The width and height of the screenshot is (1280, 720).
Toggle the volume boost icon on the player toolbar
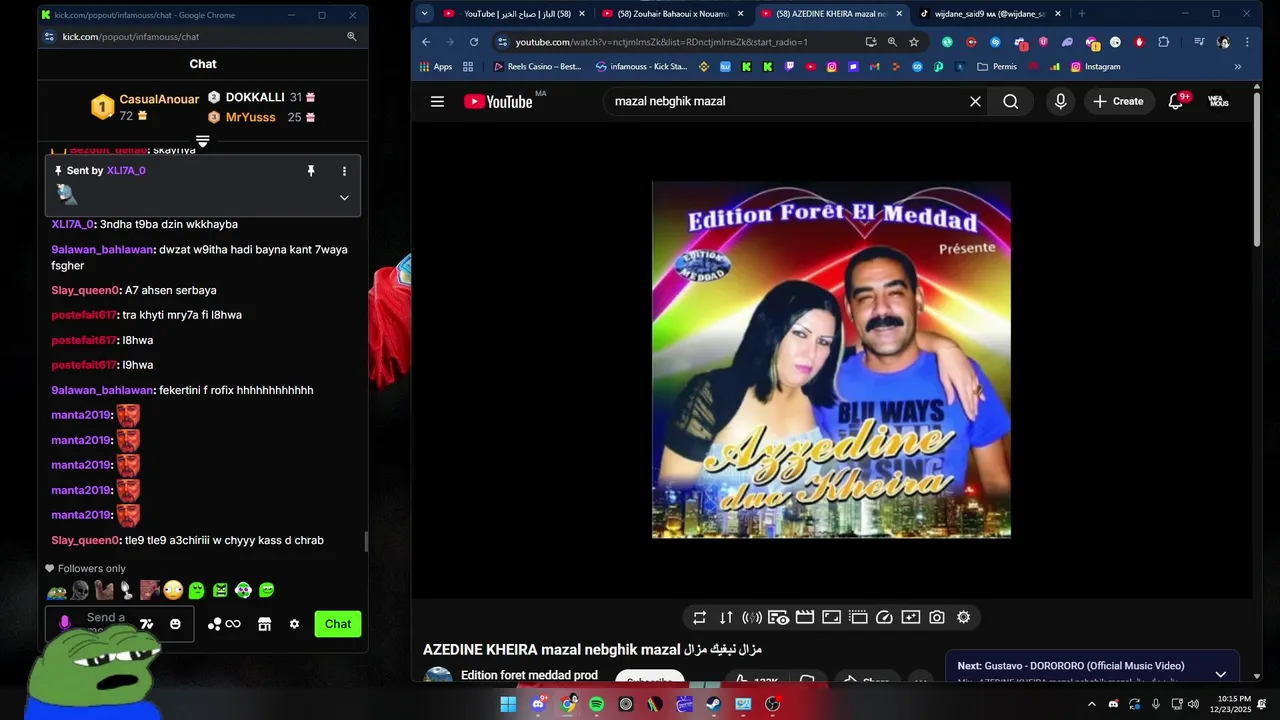point(753,617)
